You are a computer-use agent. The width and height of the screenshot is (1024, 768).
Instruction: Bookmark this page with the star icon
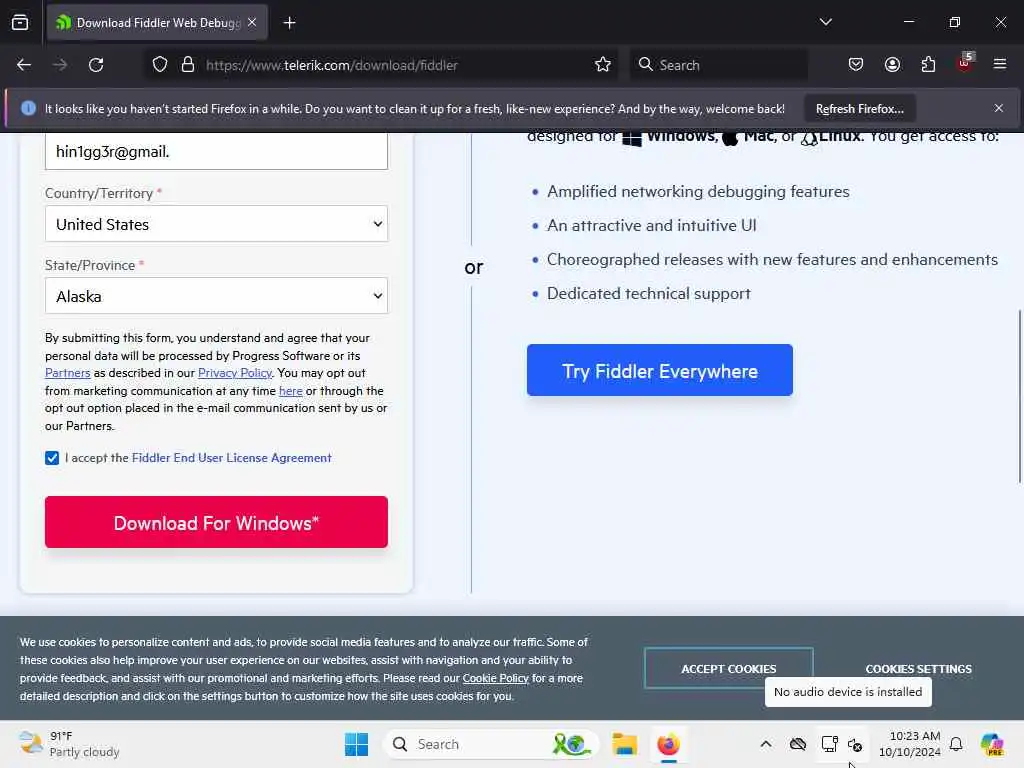click(x=603, y=65)
